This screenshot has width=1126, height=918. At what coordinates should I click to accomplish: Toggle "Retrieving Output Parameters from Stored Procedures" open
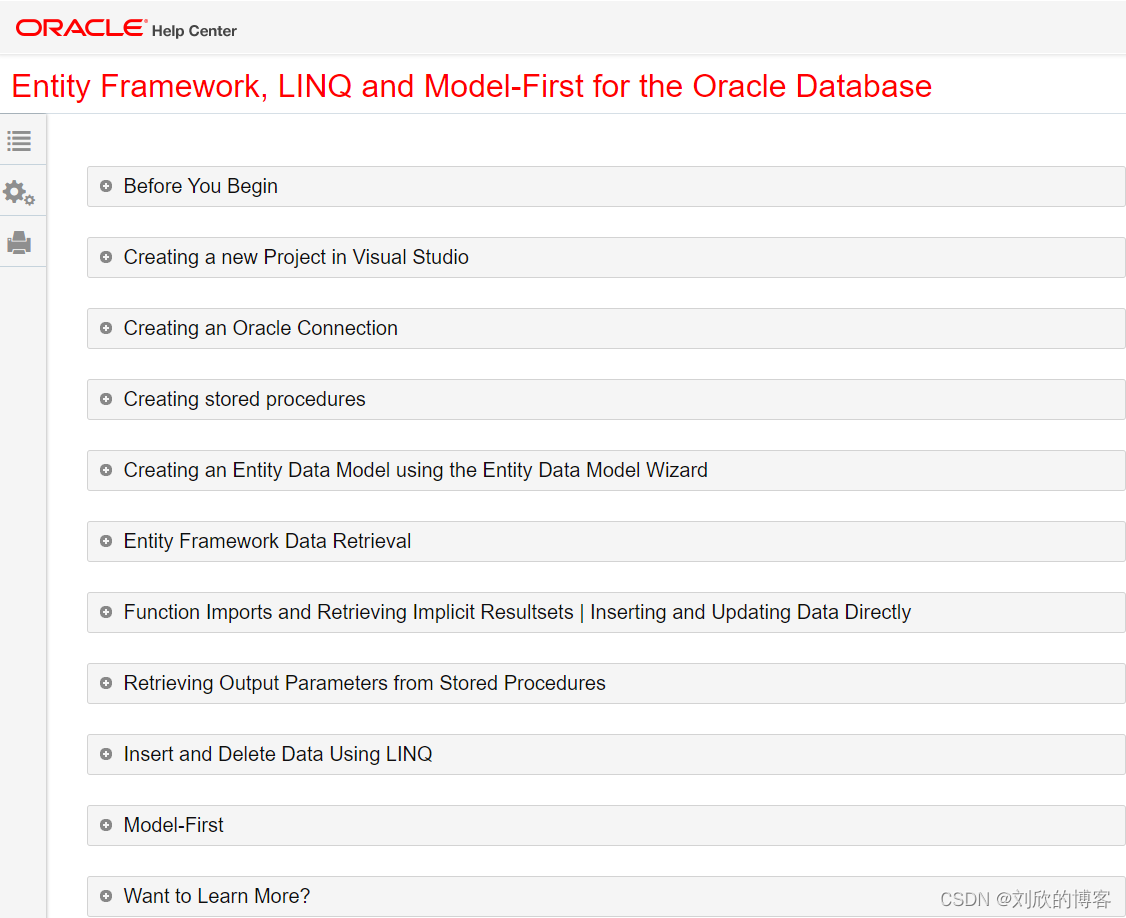[x=105, y=683]
